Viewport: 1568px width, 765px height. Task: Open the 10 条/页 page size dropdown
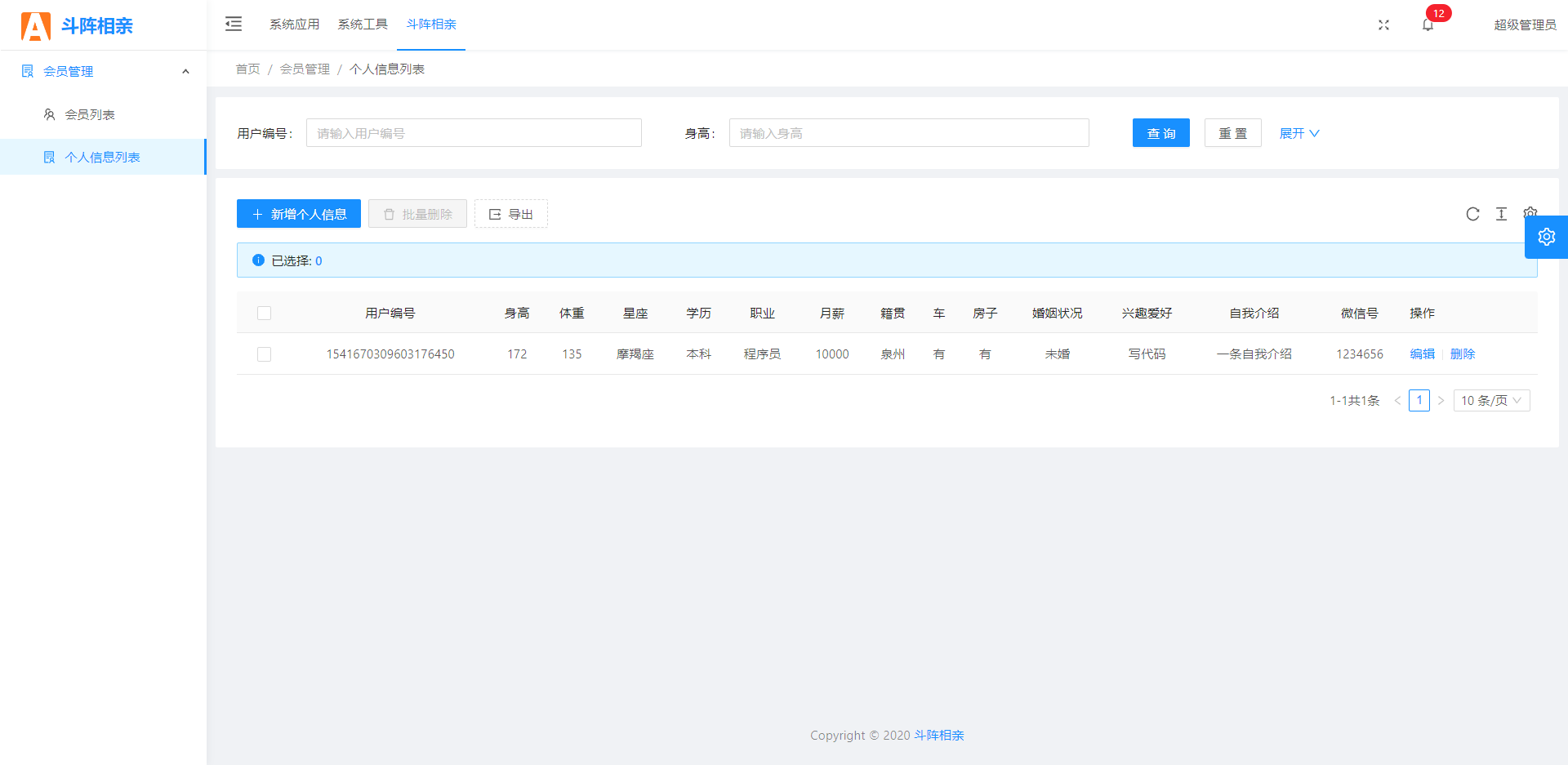[1491, 401]
